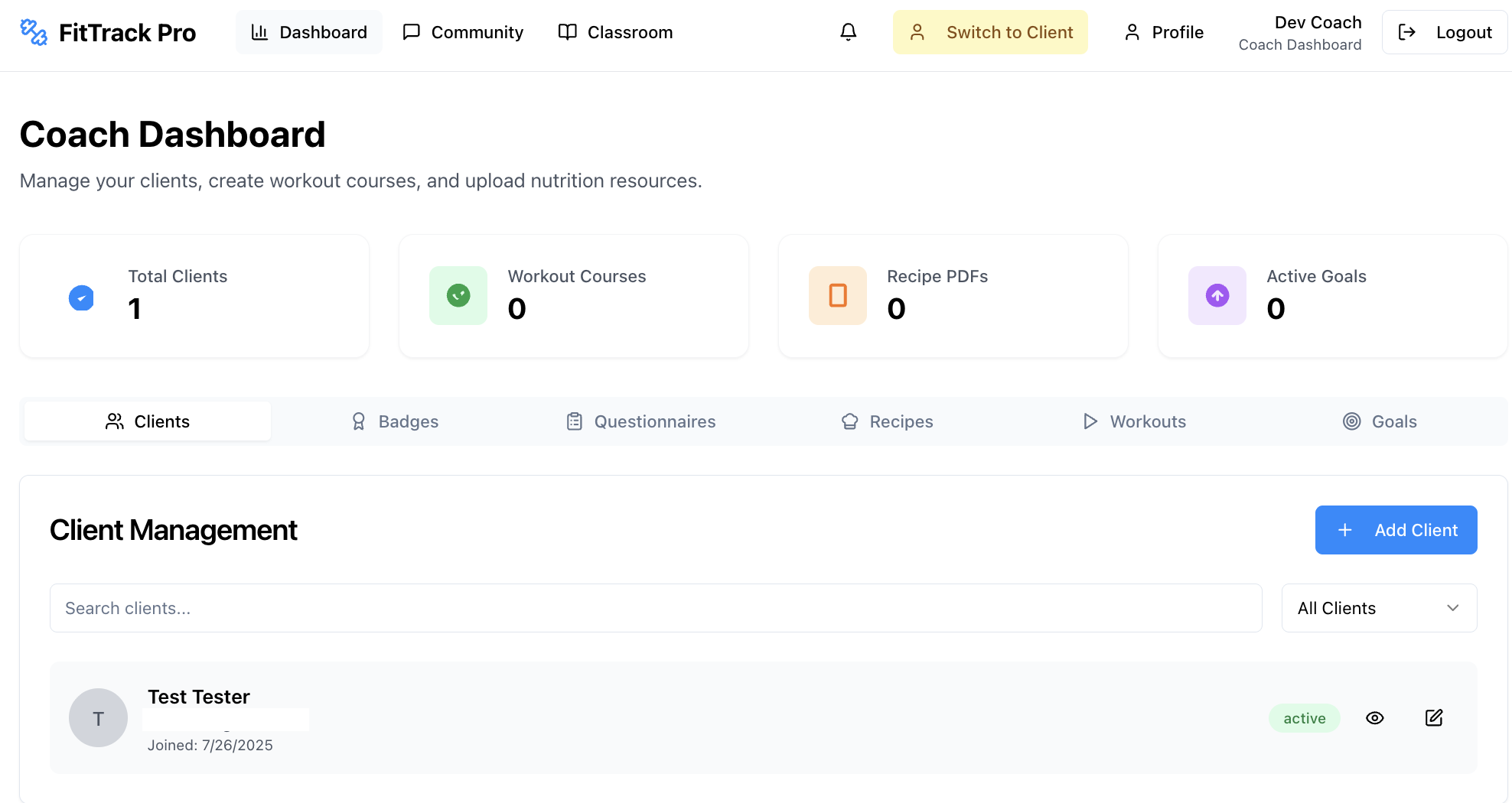Expand the client filter chevron arrow
The width and height of the screenshot is (1512, 803).
click(x=1452, y=608)
